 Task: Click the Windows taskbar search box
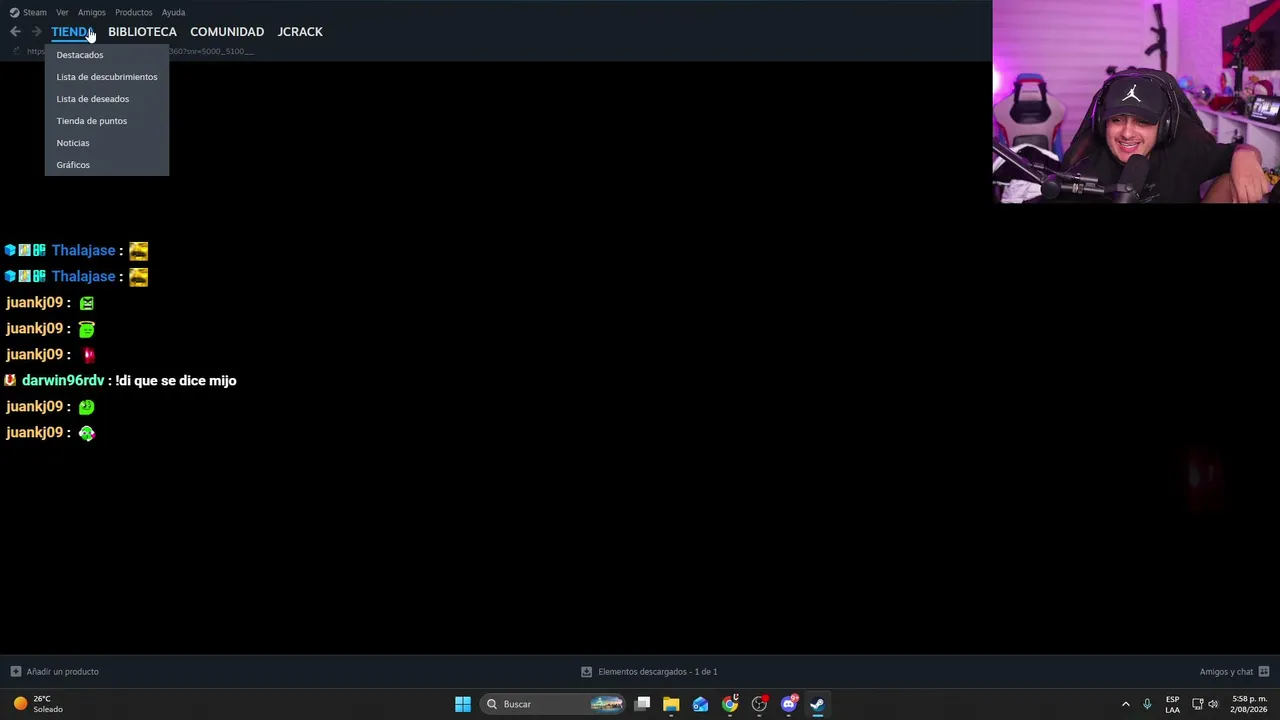tap(553, 704)
